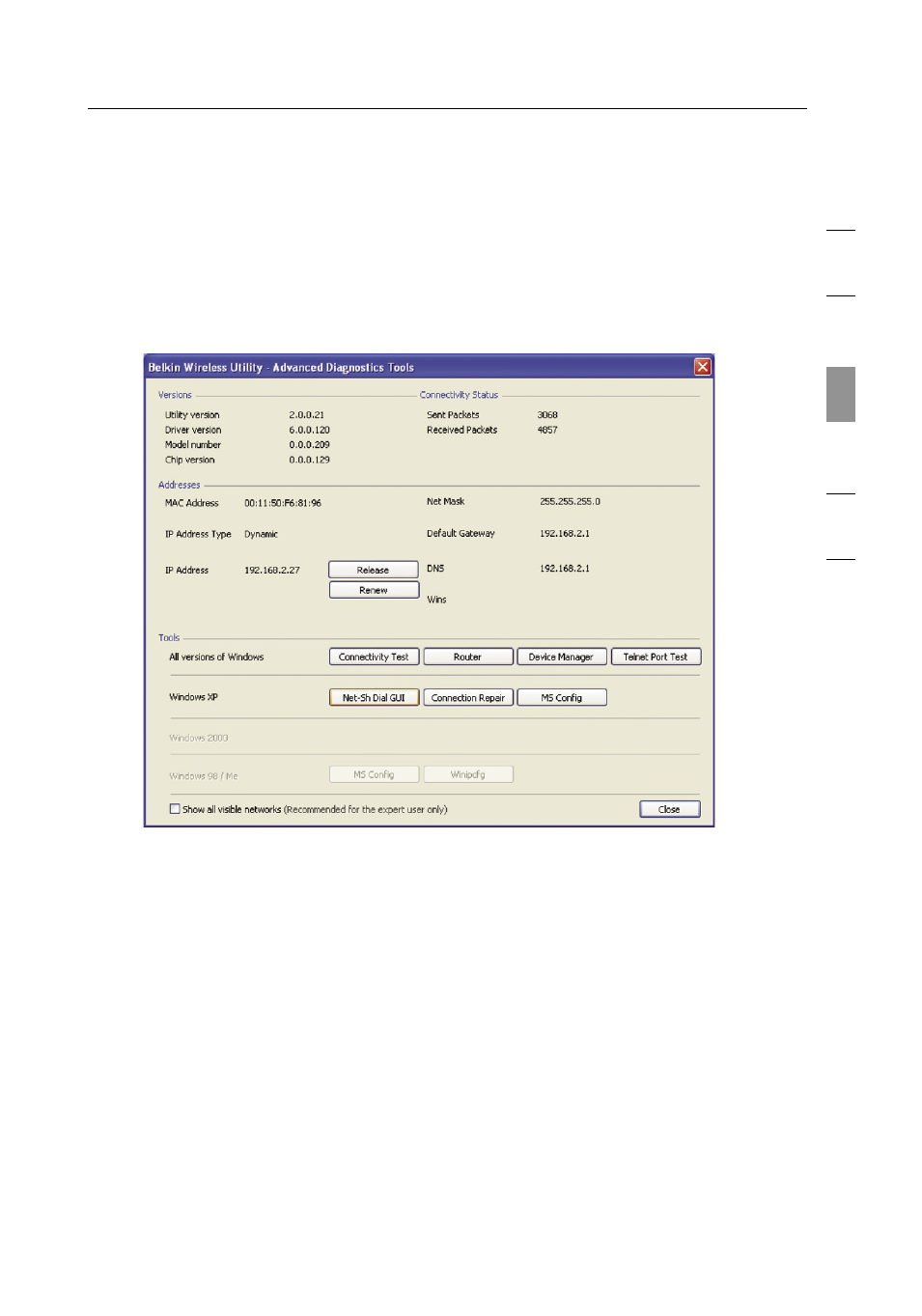Click the Versions section heading
922x1316 pixels.
click(x=175, y=395)
